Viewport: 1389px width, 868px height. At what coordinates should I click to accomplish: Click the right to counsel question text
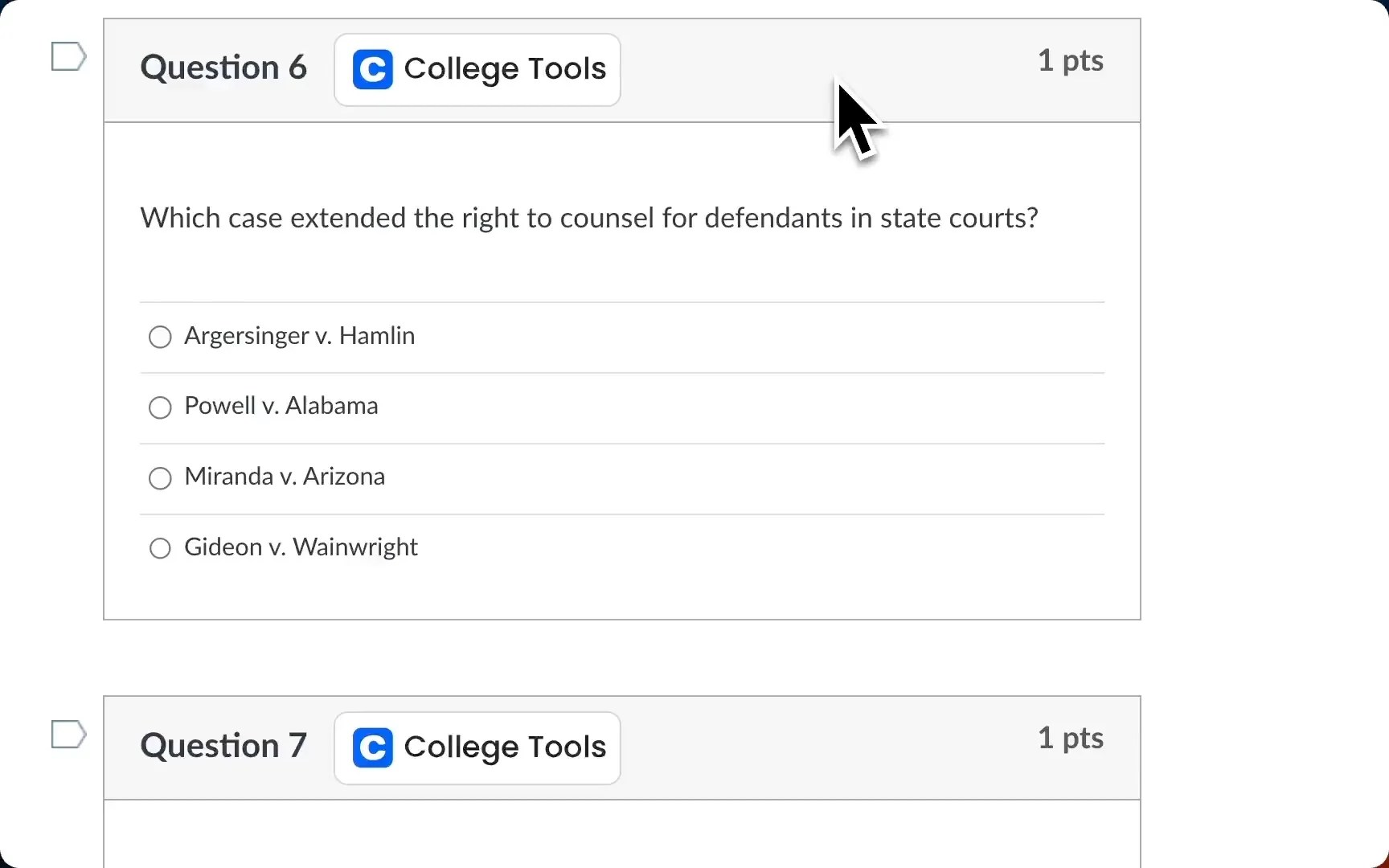[x=589, y=218]
